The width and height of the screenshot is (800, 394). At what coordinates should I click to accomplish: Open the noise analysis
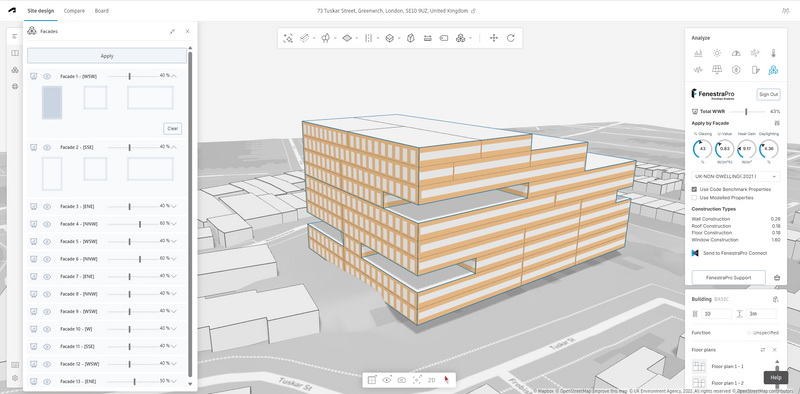tap(698, 70)
